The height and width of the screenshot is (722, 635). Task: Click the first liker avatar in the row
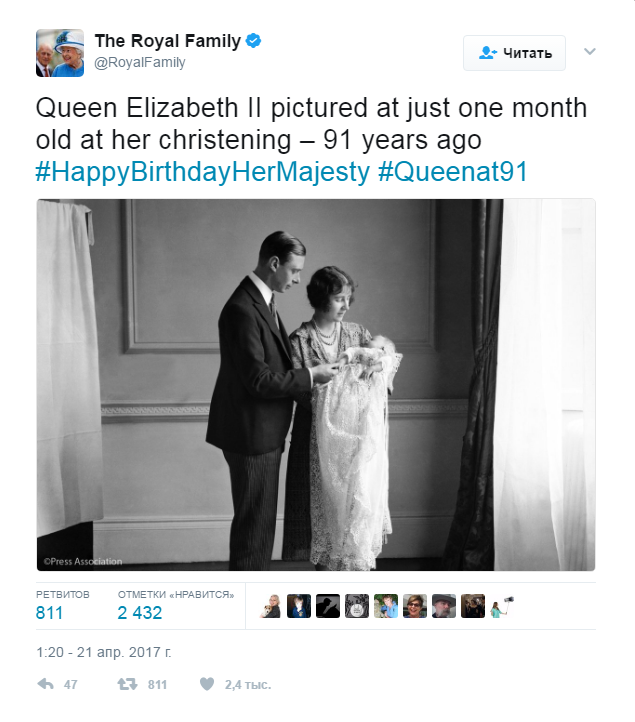[x=271, y=606]
